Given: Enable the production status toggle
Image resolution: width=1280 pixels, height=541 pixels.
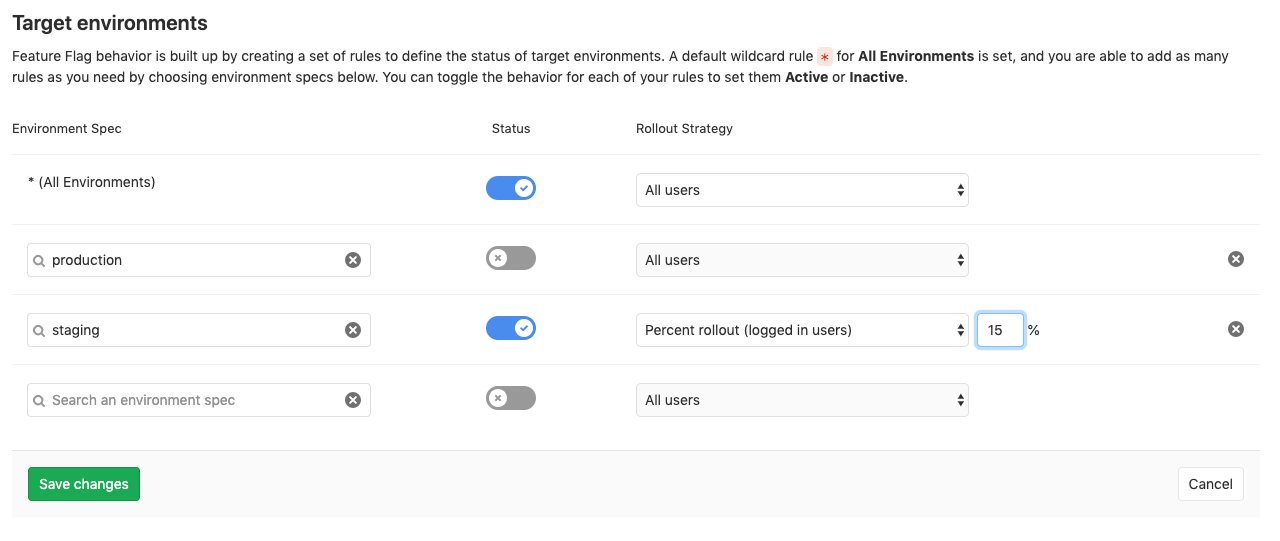Looking at the screenshot, I should tap(511, 258).
